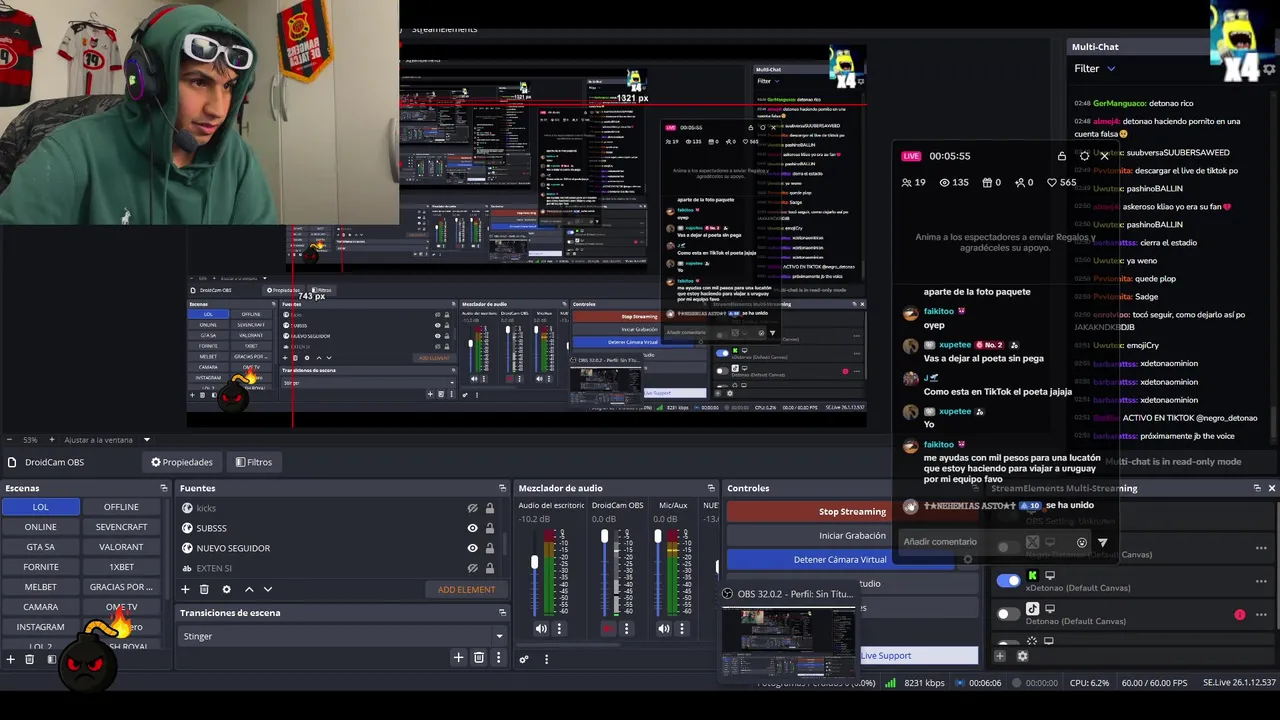Click TikTok live panel lock icon
The height and width of the screenshot is (720, 1280).
coord(1062,156)
